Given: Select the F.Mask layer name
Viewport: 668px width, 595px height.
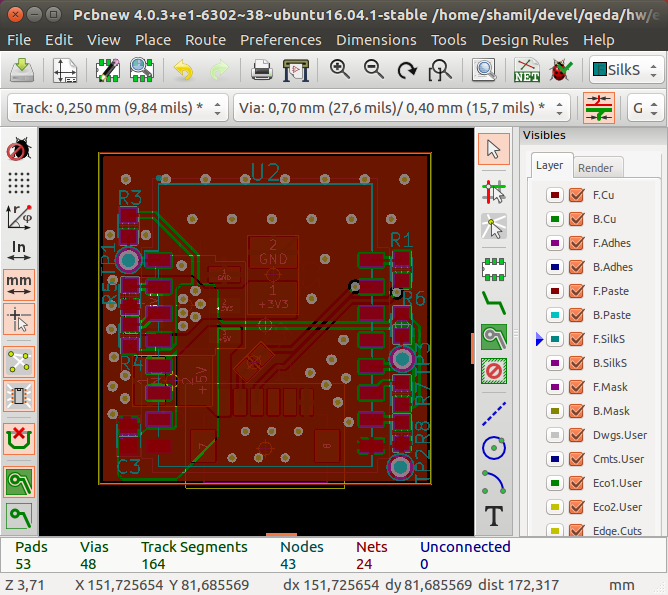Looking at the screenshot, I should point(610,387).
